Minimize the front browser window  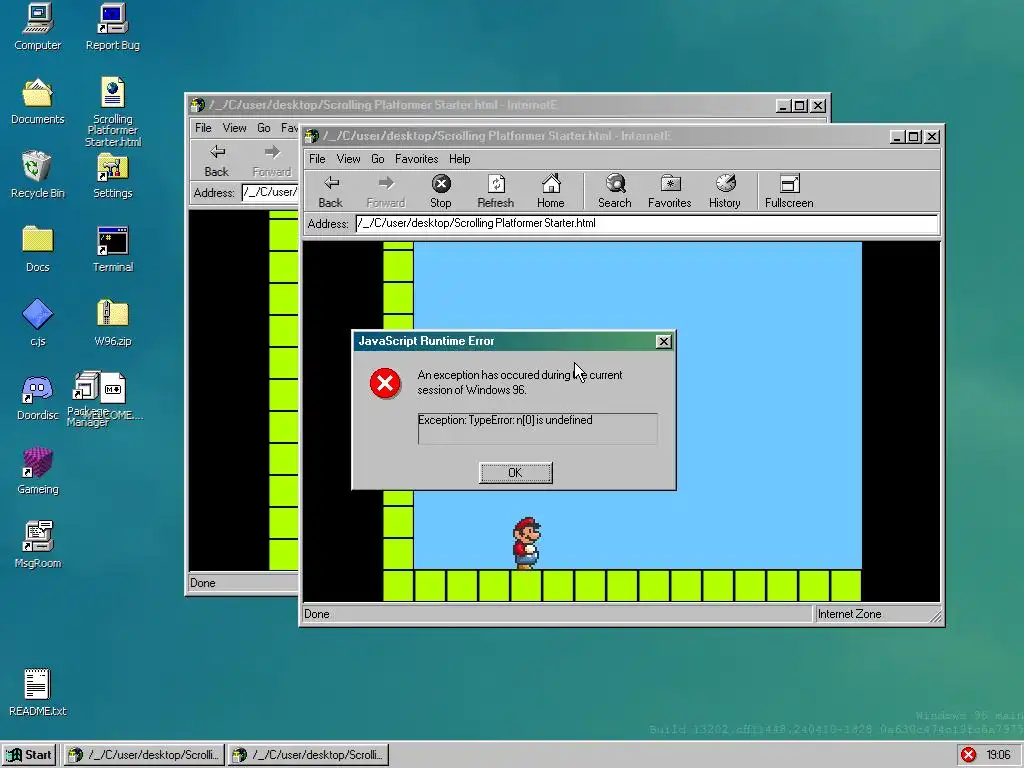(897, 136)
